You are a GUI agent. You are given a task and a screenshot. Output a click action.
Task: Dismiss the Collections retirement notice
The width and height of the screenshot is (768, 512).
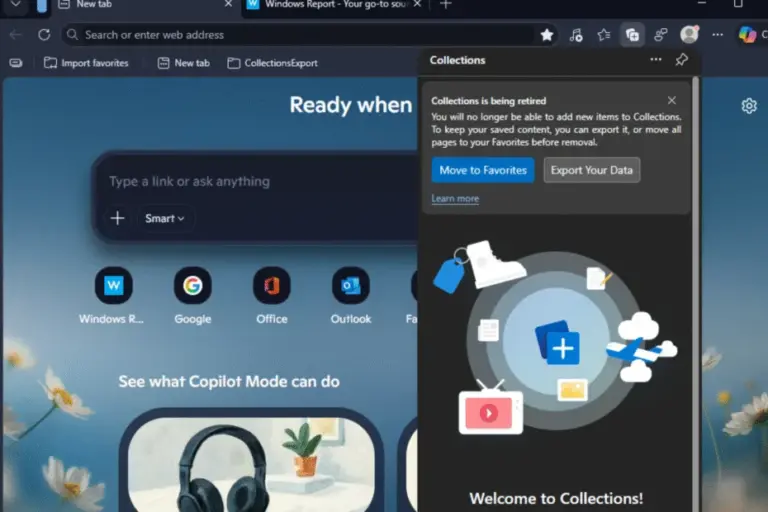point(672,100)
